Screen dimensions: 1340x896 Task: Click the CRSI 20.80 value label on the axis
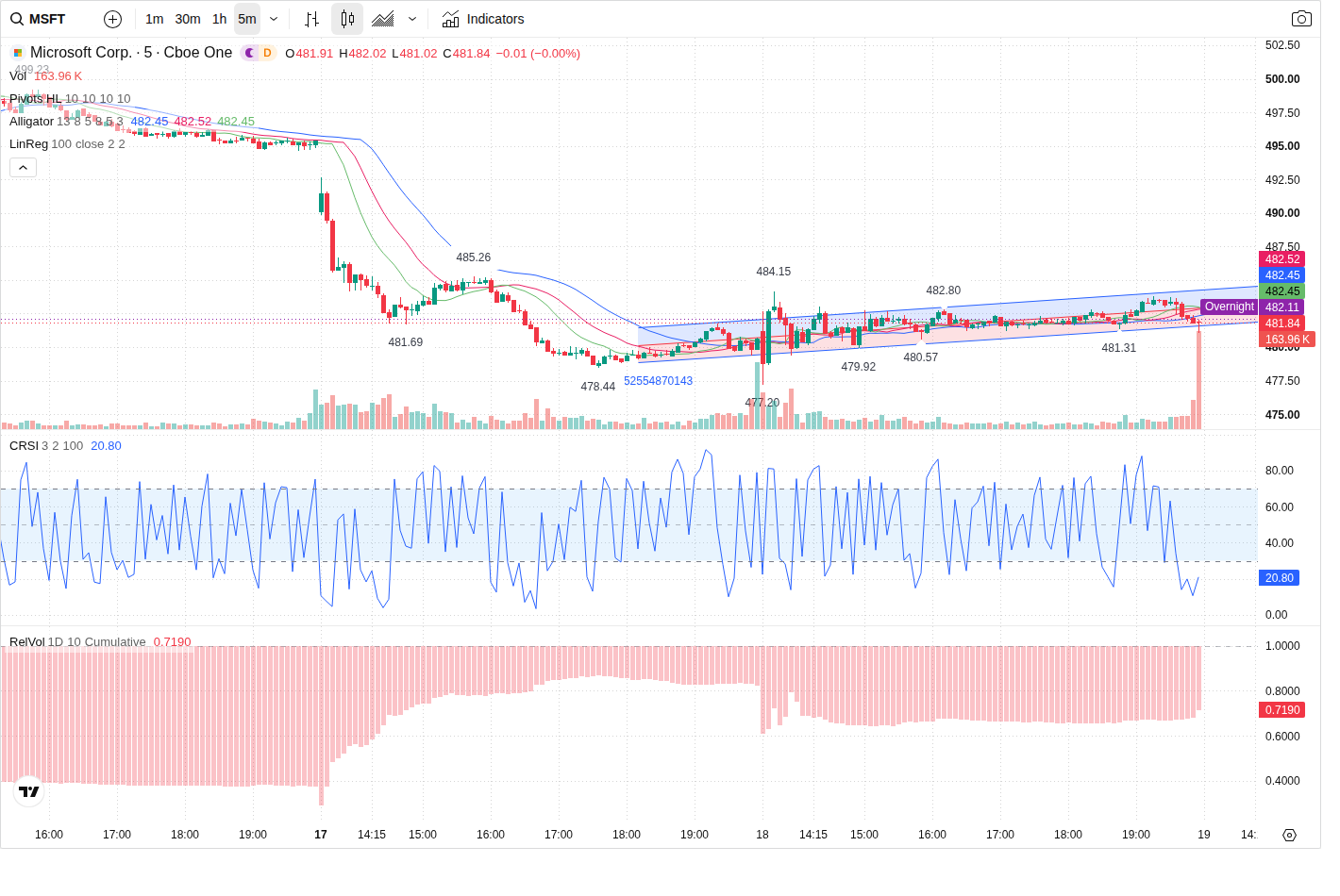(x=1280, y=578)
